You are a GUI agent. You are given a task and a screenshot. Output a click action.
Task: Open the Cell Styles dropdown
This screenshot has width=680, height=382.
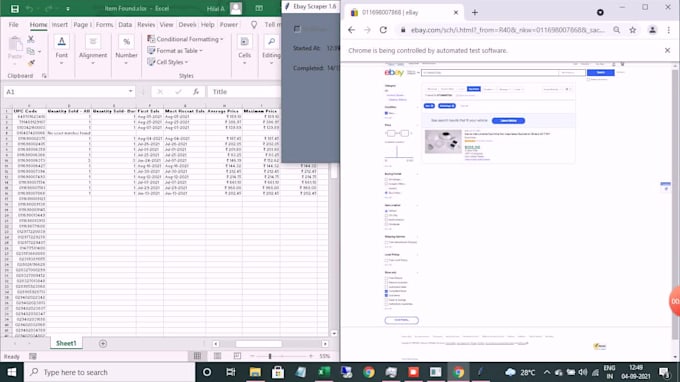click(x=167, y=62)
